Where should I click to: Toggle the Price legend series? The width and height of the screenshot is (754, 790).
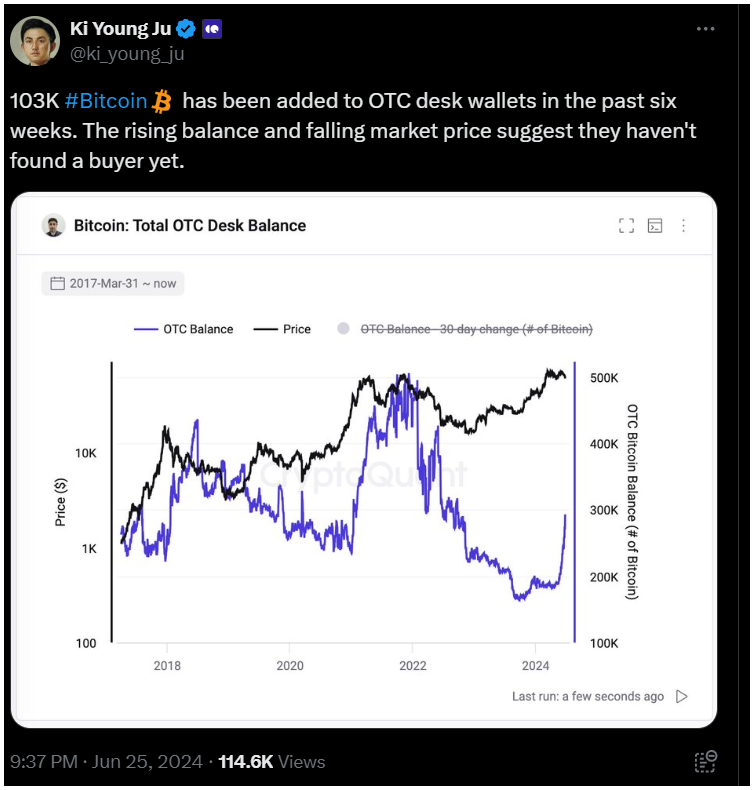282,329
